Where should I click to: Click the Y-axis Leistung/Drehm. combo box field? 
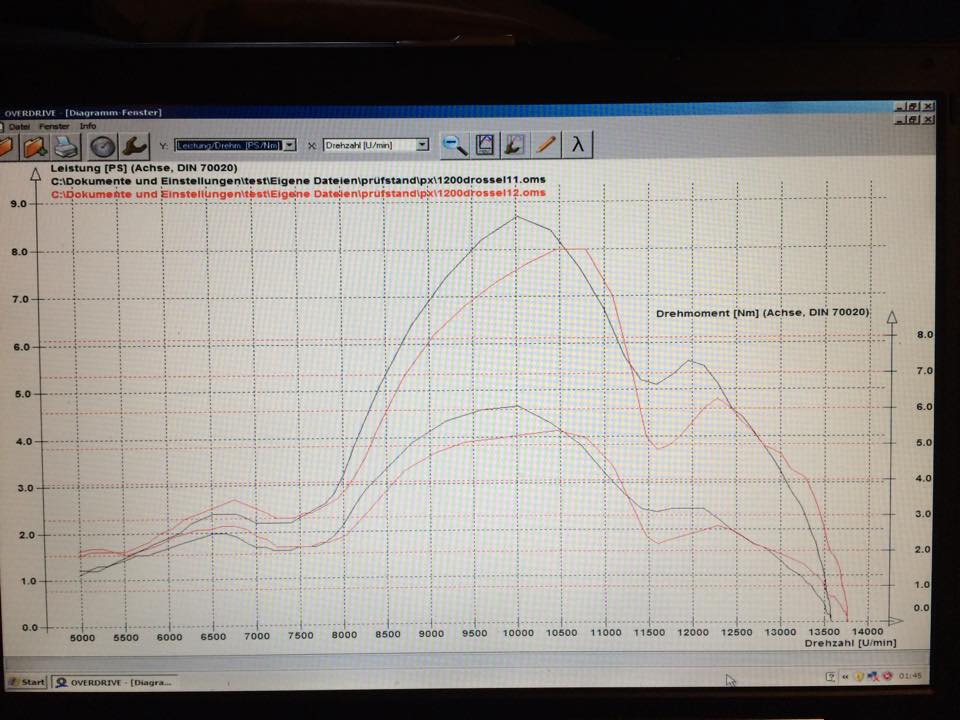(228, 145)
